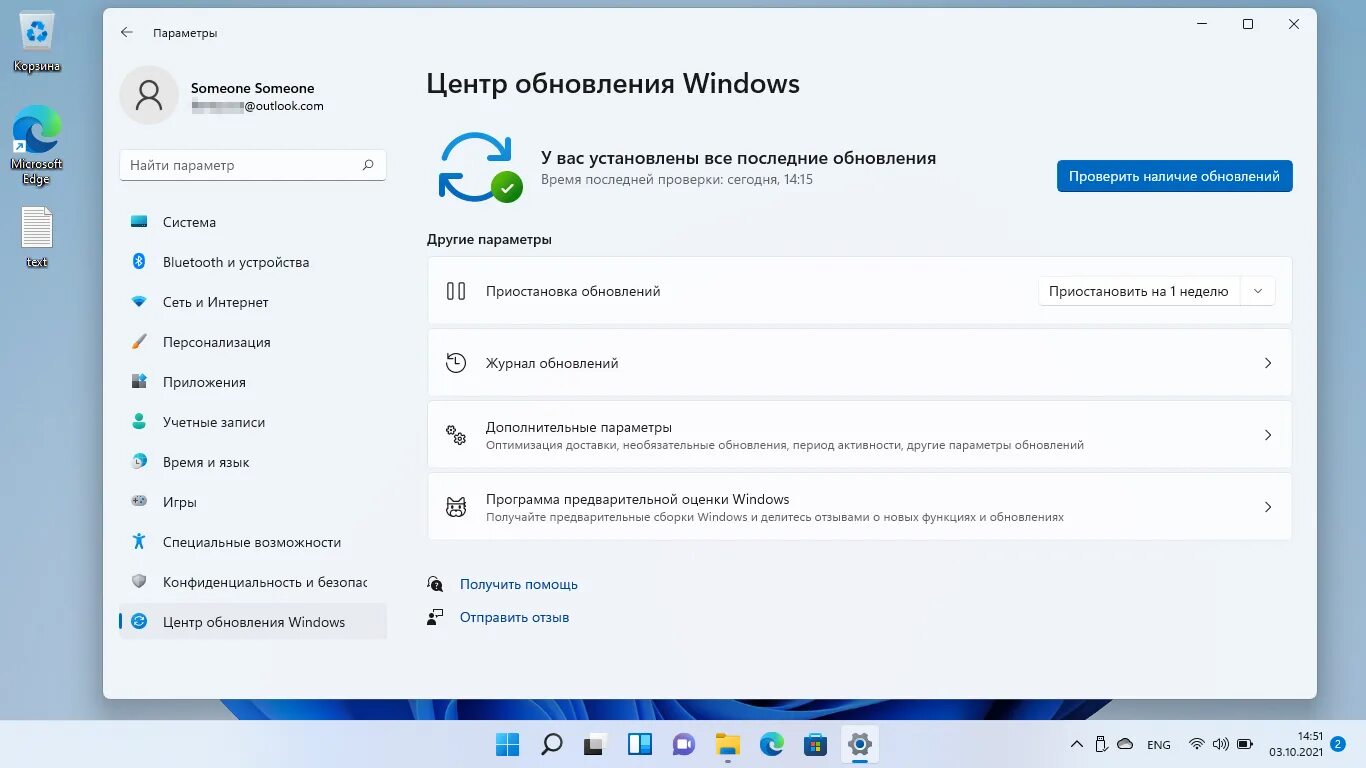1366x768 pixels.
Task: Click the chevron on Insider program row
Action: tap(1268, 507)
